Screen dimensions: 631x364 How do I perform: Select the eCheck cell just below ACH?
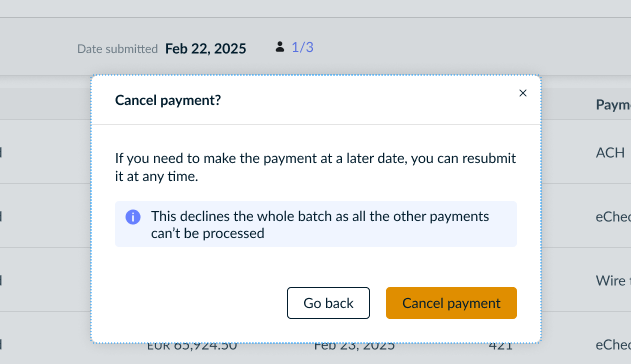[x=613, y=217]
